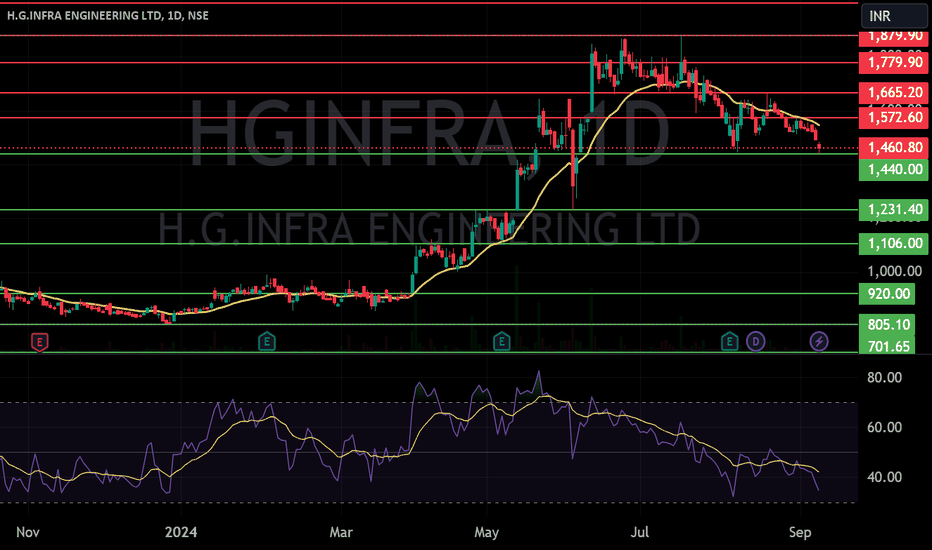The image size is (932, 550).
Task: Click the Mar label on time axis
Action: pyautogui.click(x=341, y=532)
